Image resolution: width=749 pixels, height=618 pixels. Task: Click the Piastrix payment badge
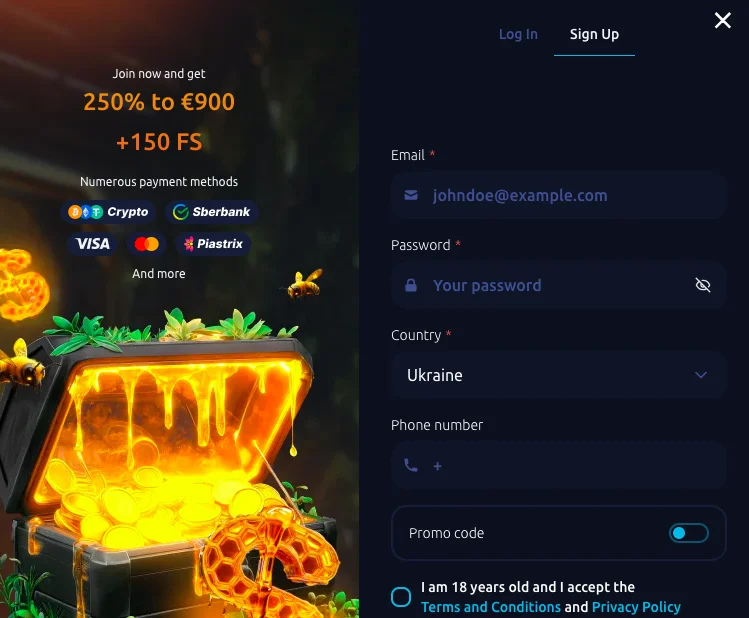(x=213, y=244)
